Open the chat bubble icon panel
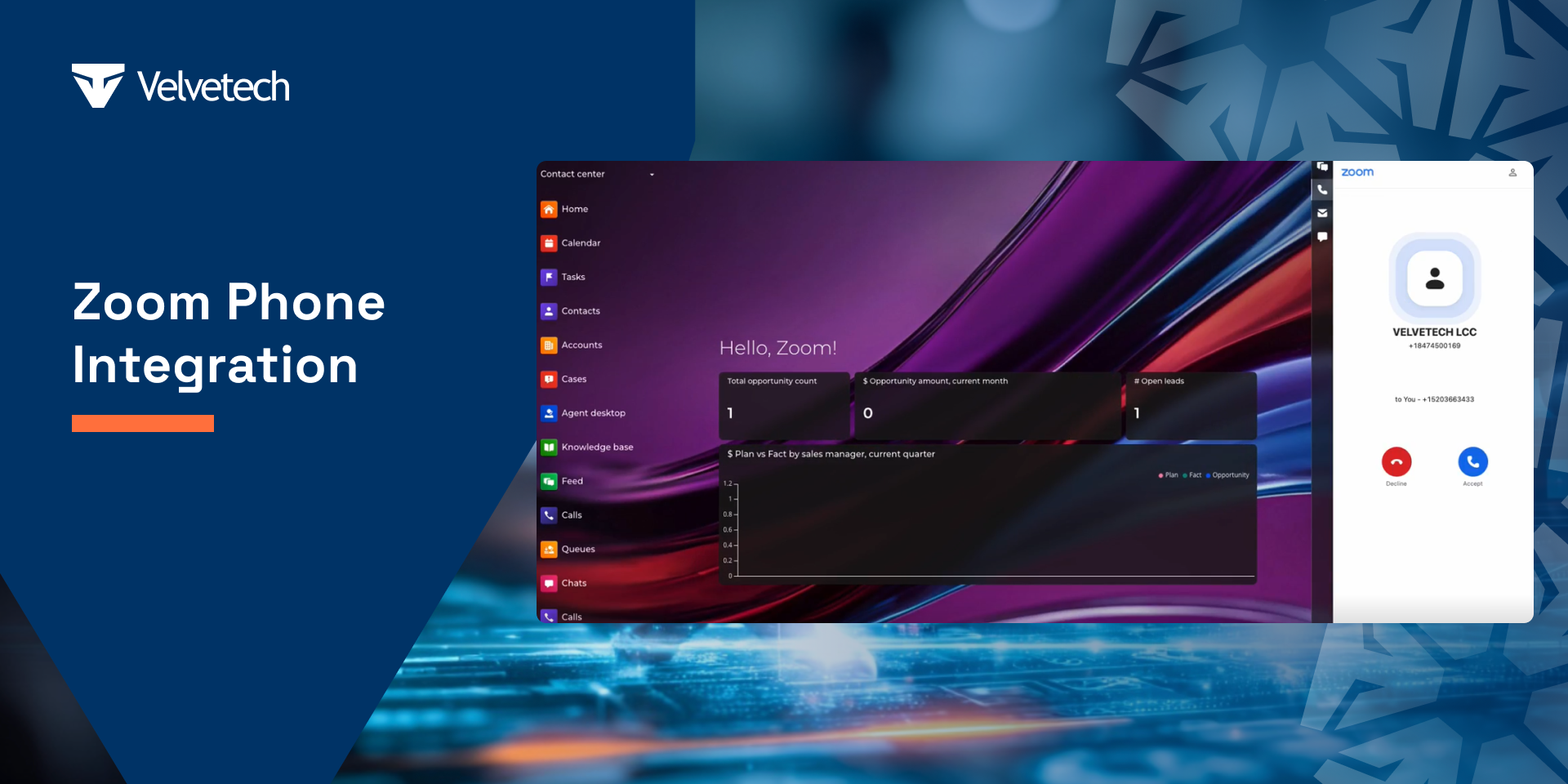 point(1322,237)
